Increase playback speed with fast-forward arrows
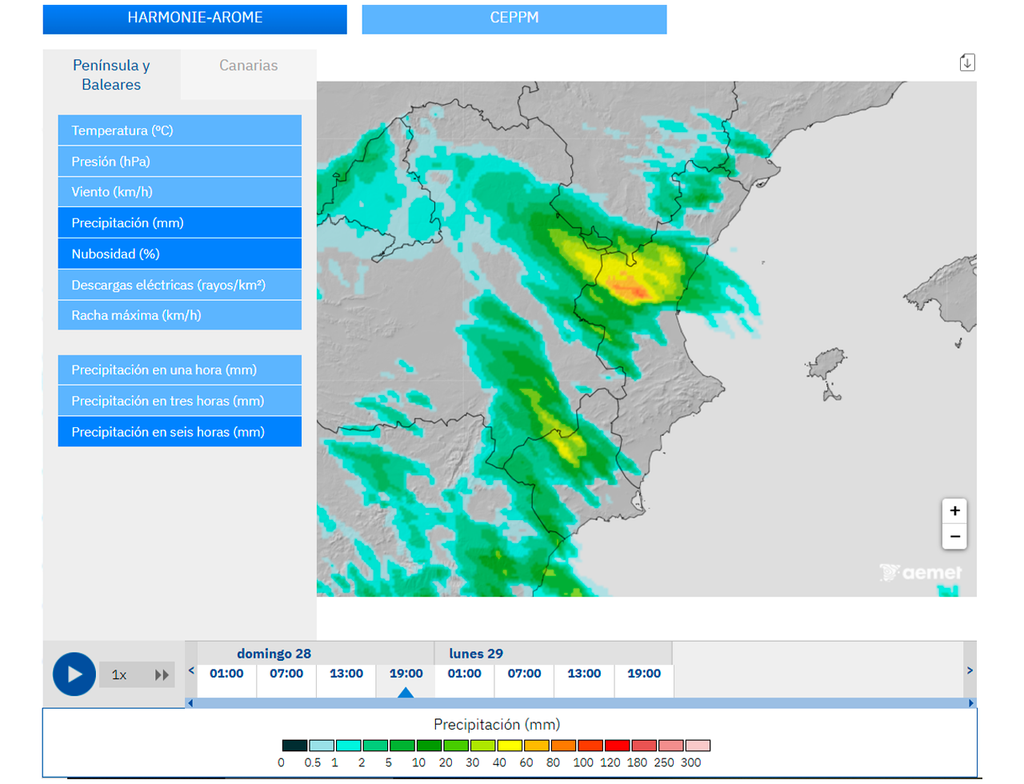Image resolution: width=1024 pixels, height=784 pixels. 161,675
